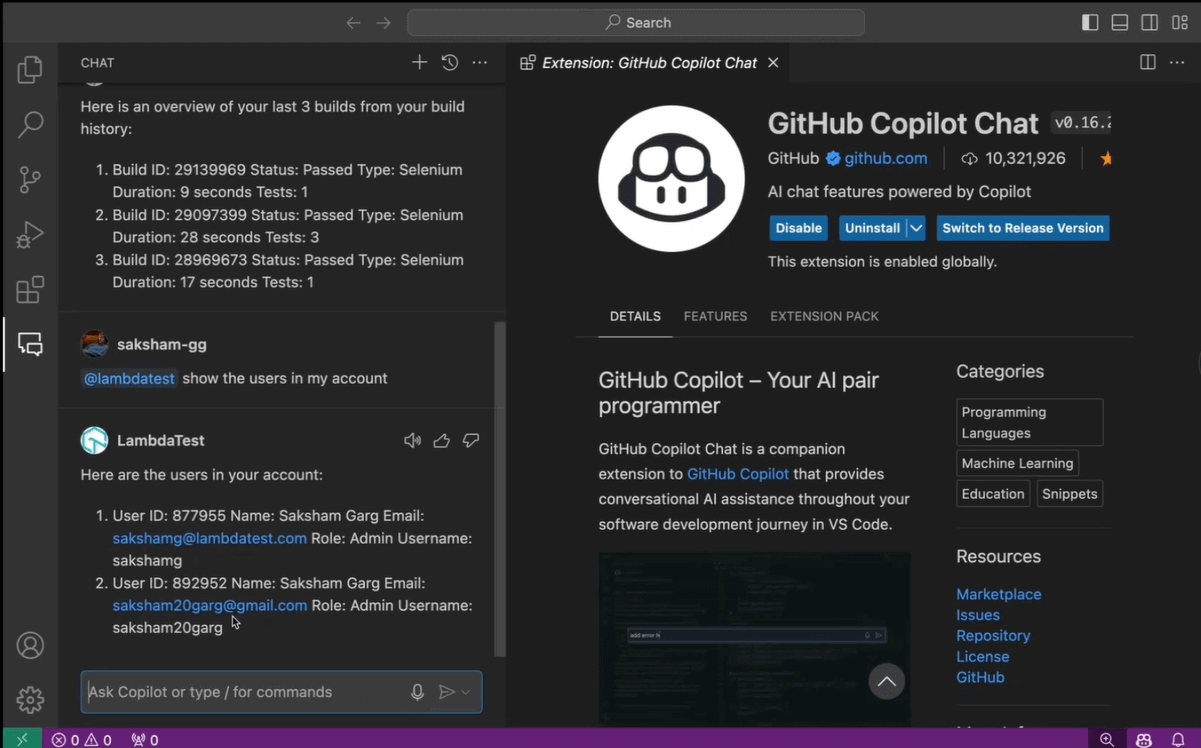The image size is (1201, 748).
Task: Open the send button dropdown chevron
Action: [x=466, y=692]
